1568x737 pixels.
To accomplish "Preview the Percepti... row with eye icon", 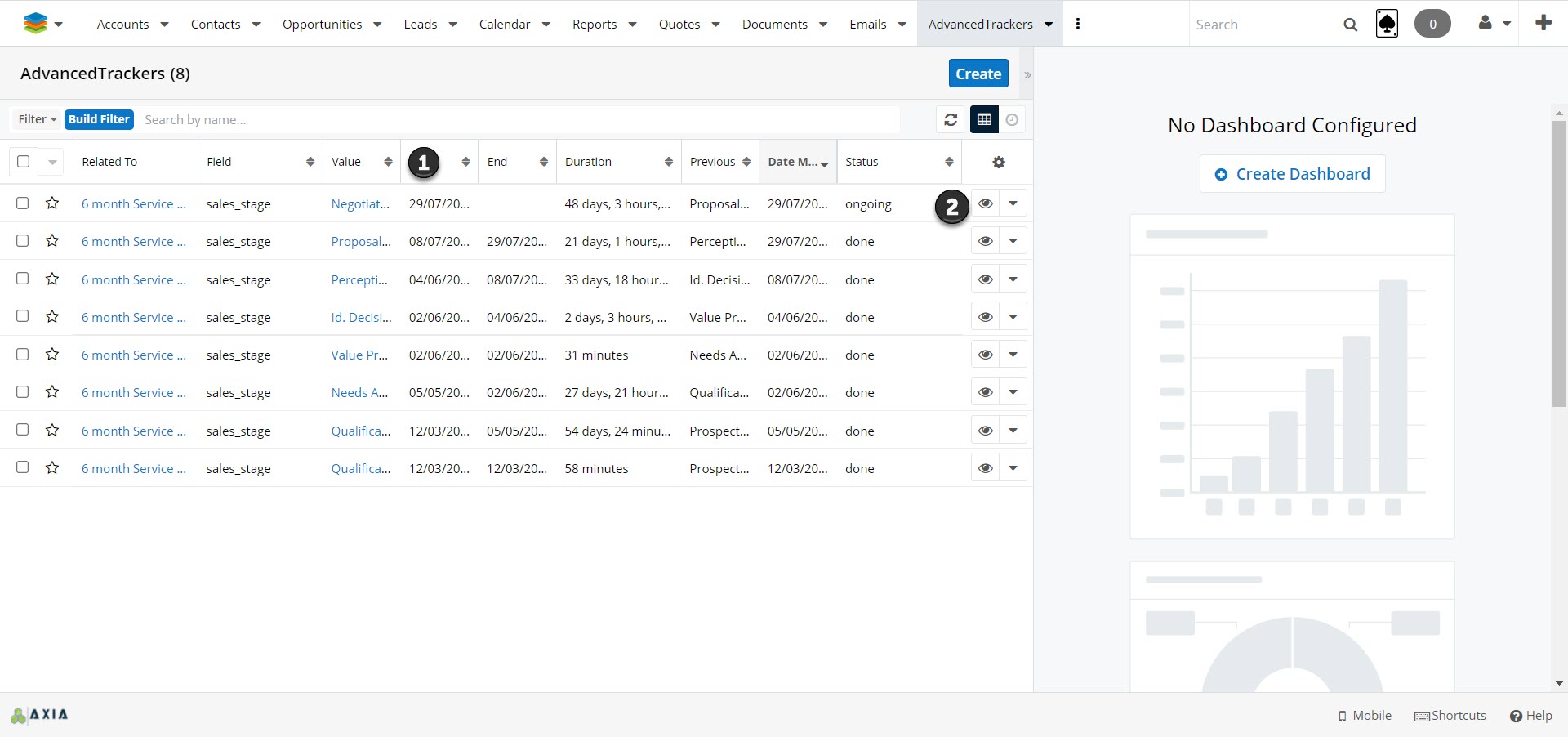I will 986,279.
